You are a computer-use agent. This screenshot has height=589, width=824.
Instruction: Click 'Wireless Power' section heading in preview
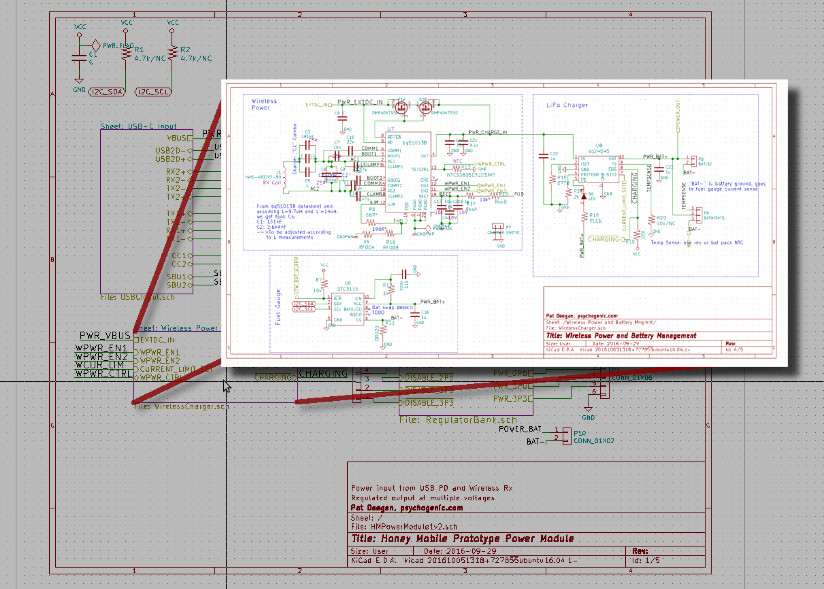click(x=264, y=104)
